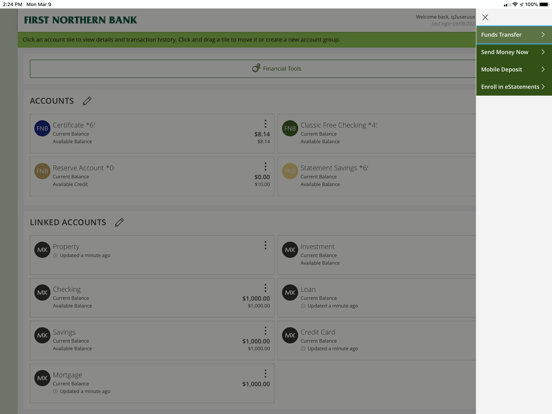Click the green FNB icon on Classic Free Checking
The image size is (552, 414).
point(290,128)
